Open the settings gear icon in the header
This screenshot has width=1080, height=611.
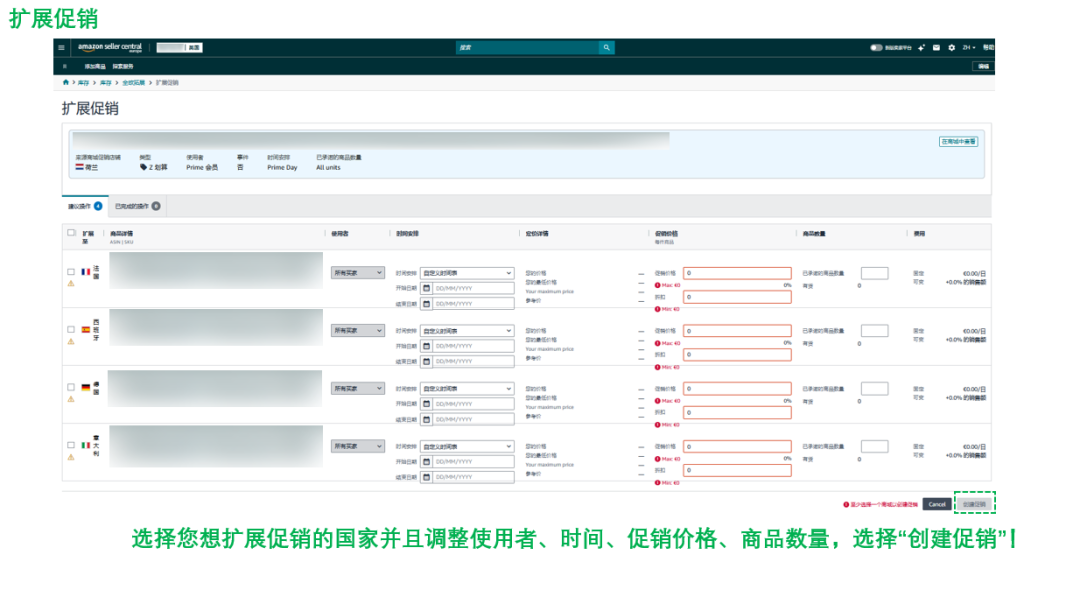[952, 48]
